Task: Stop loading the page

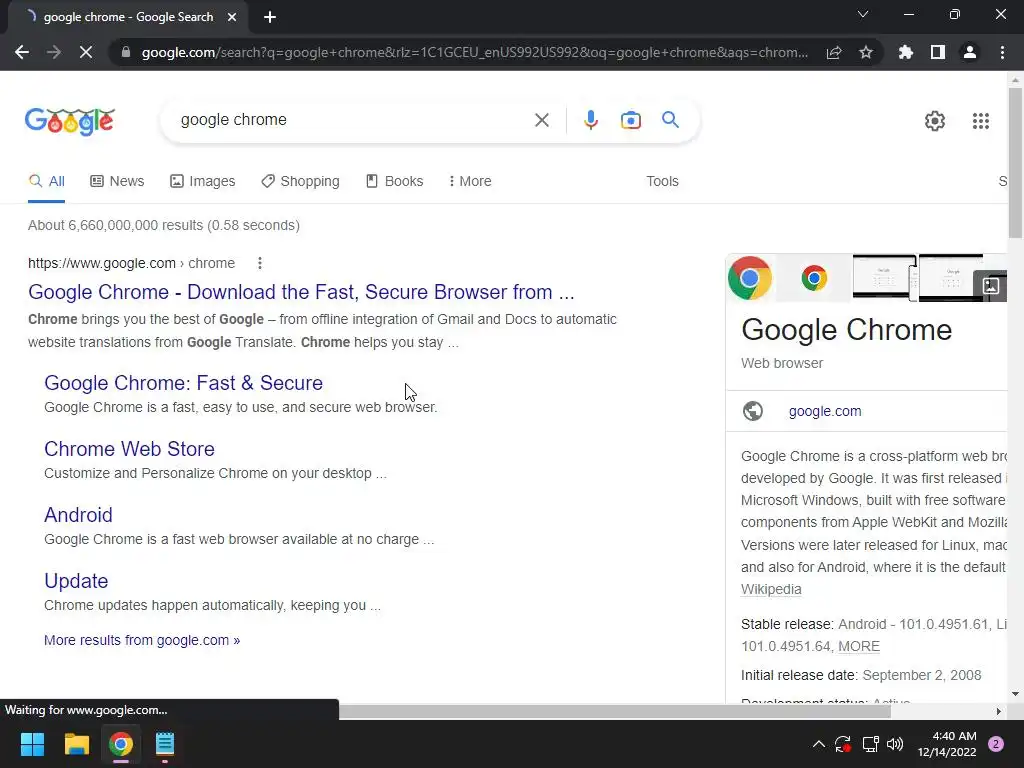Action: (x=86, y=52)
